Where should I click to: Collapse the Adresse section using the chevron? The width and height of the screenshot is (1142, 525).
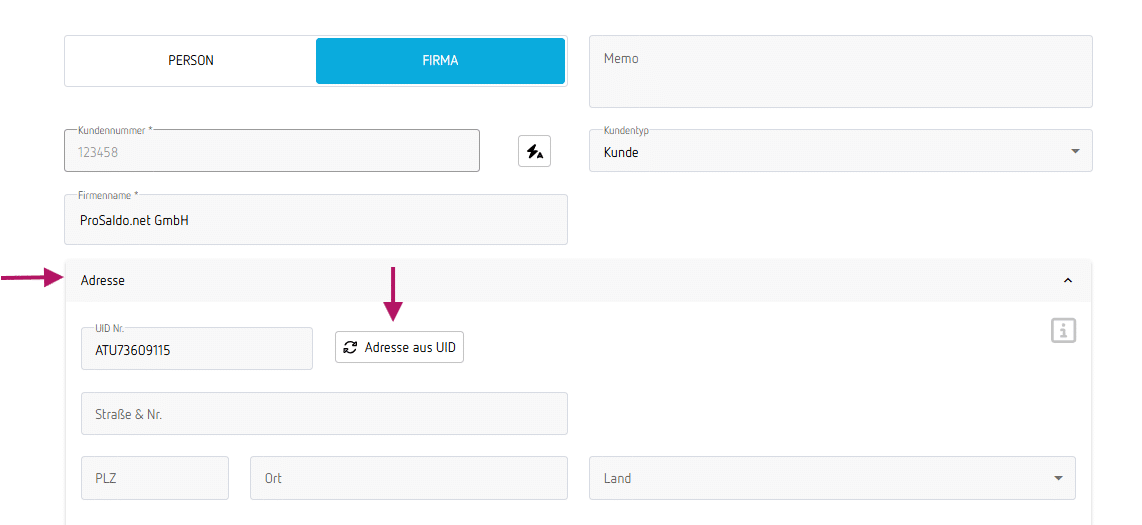pyautogui.click(x=1068, y=281)
